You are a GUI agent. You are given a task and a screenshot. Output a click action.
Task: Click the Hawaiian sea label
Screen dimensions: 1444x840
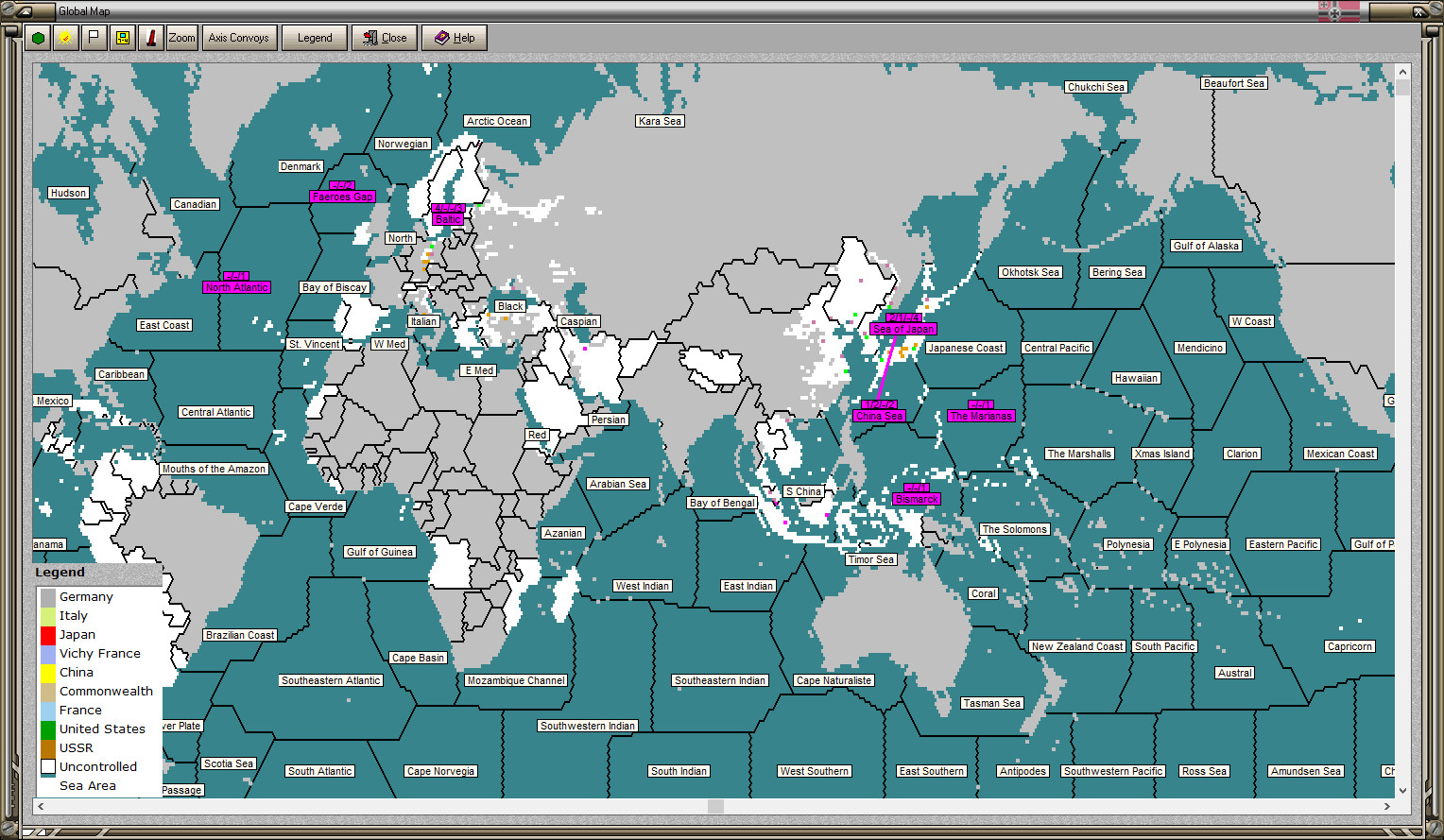1136,378
